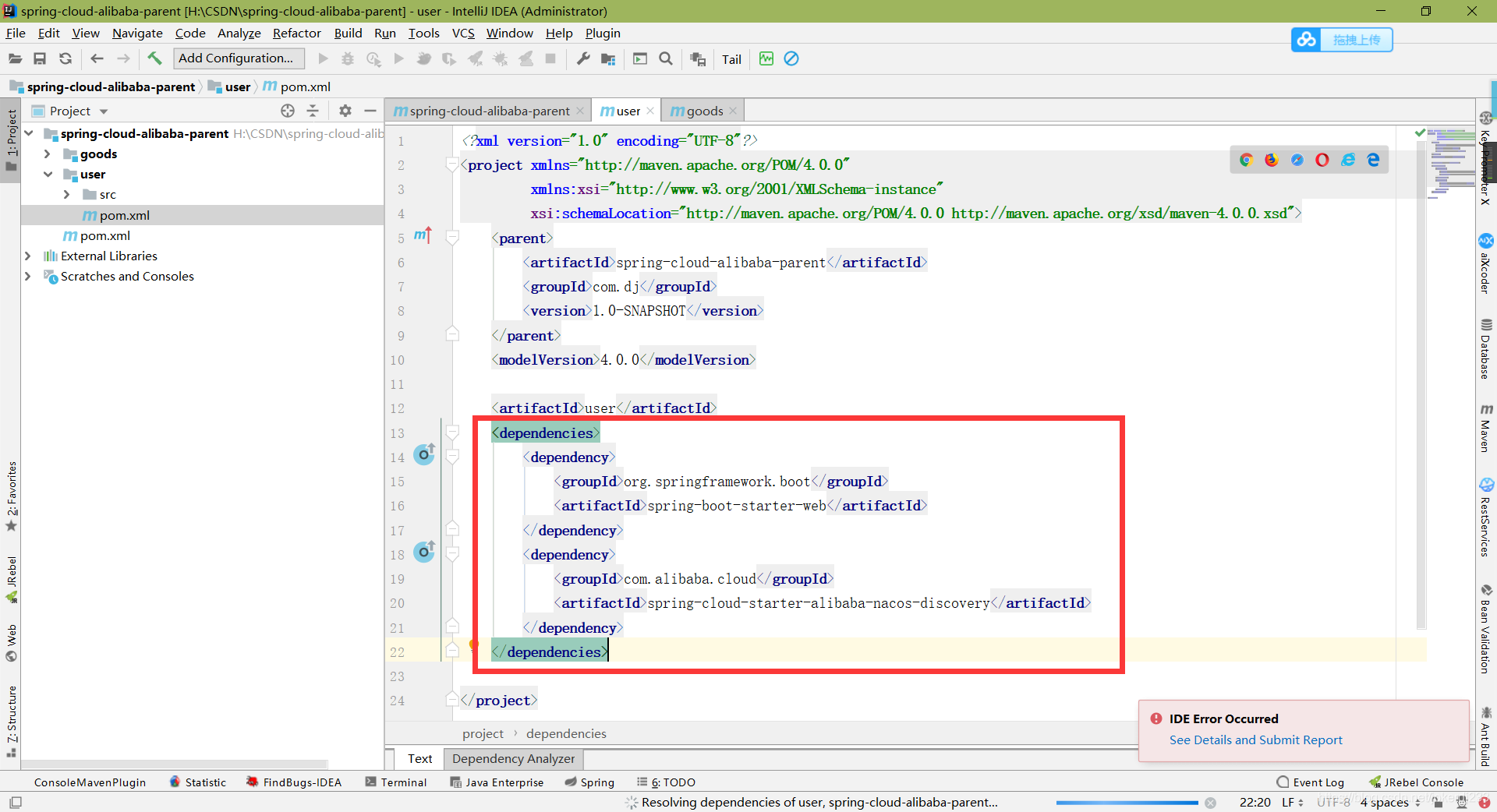1497x812 pixels.
Task: Change line separator LF dropdown
Action: pos(1293,802)
